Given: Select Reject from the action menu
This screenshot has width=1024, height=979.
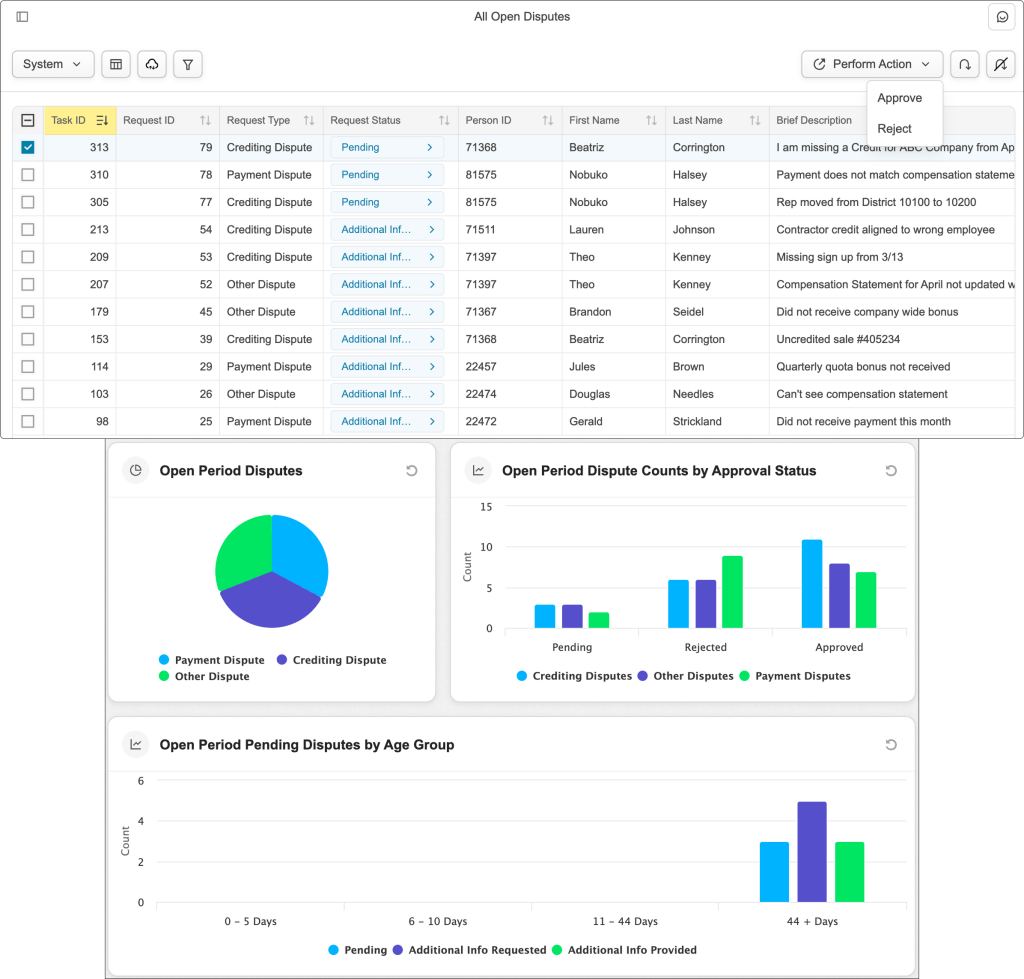Looking at the screenshot, I should 894,128.
